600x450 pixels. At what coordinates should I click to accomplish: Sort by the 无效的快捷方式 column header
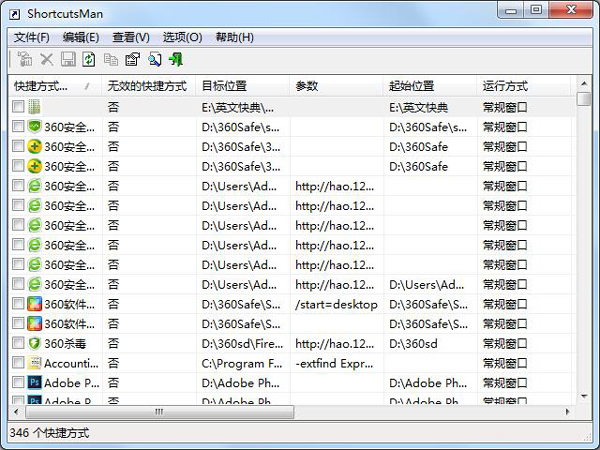coord(148,86)
